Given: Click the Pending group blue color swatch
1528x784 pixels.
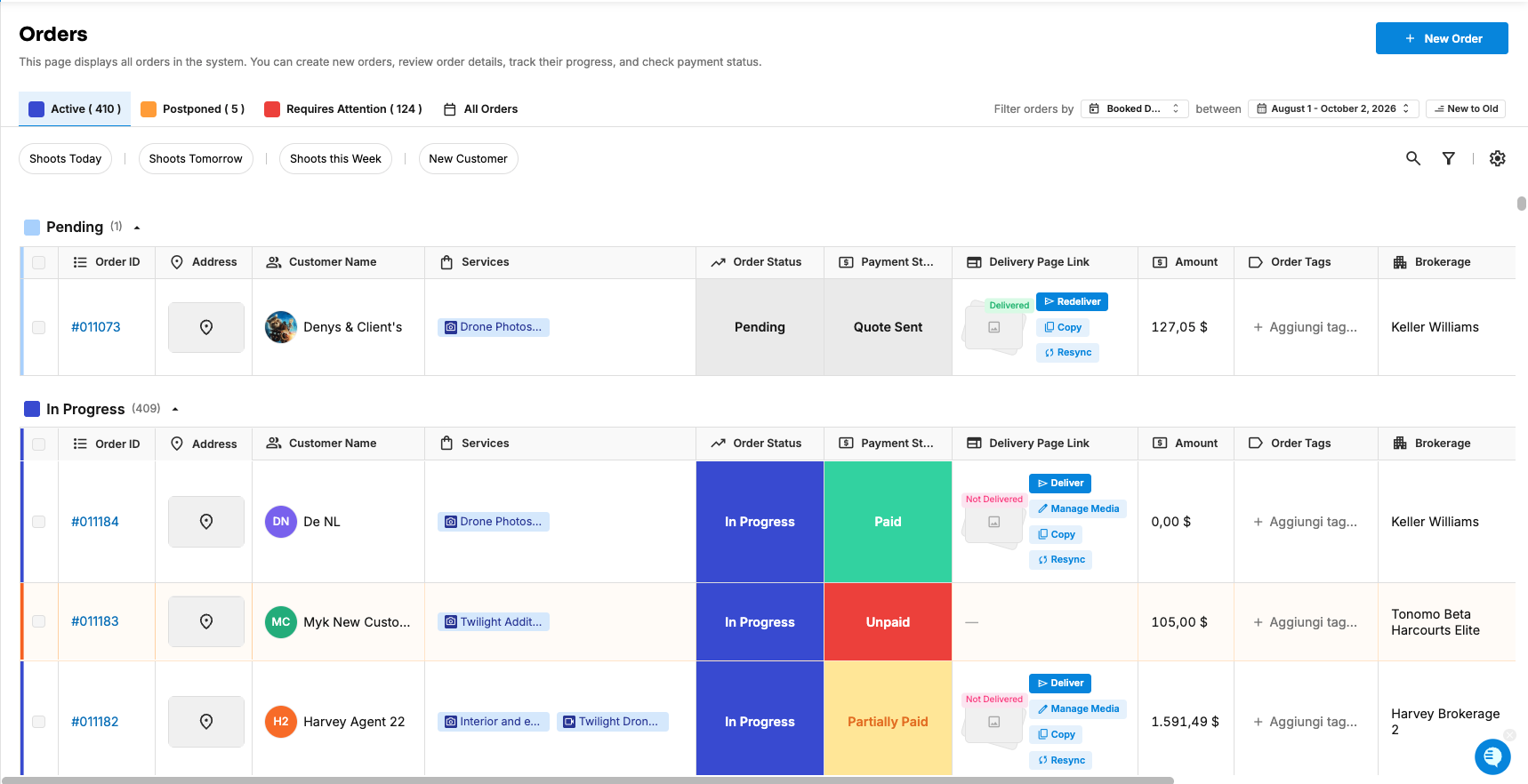Looking at the screenshot, I should coord(32,228).
